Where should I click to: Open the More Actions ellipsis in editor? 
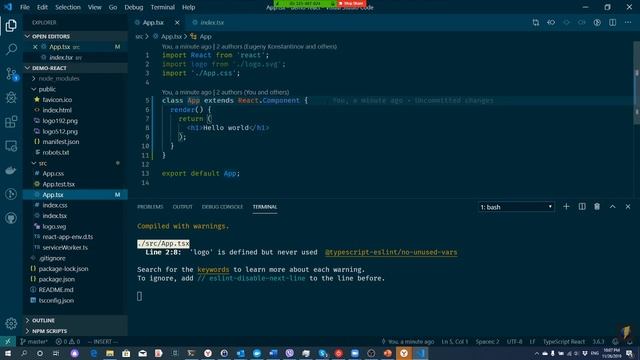click(628, 22)
